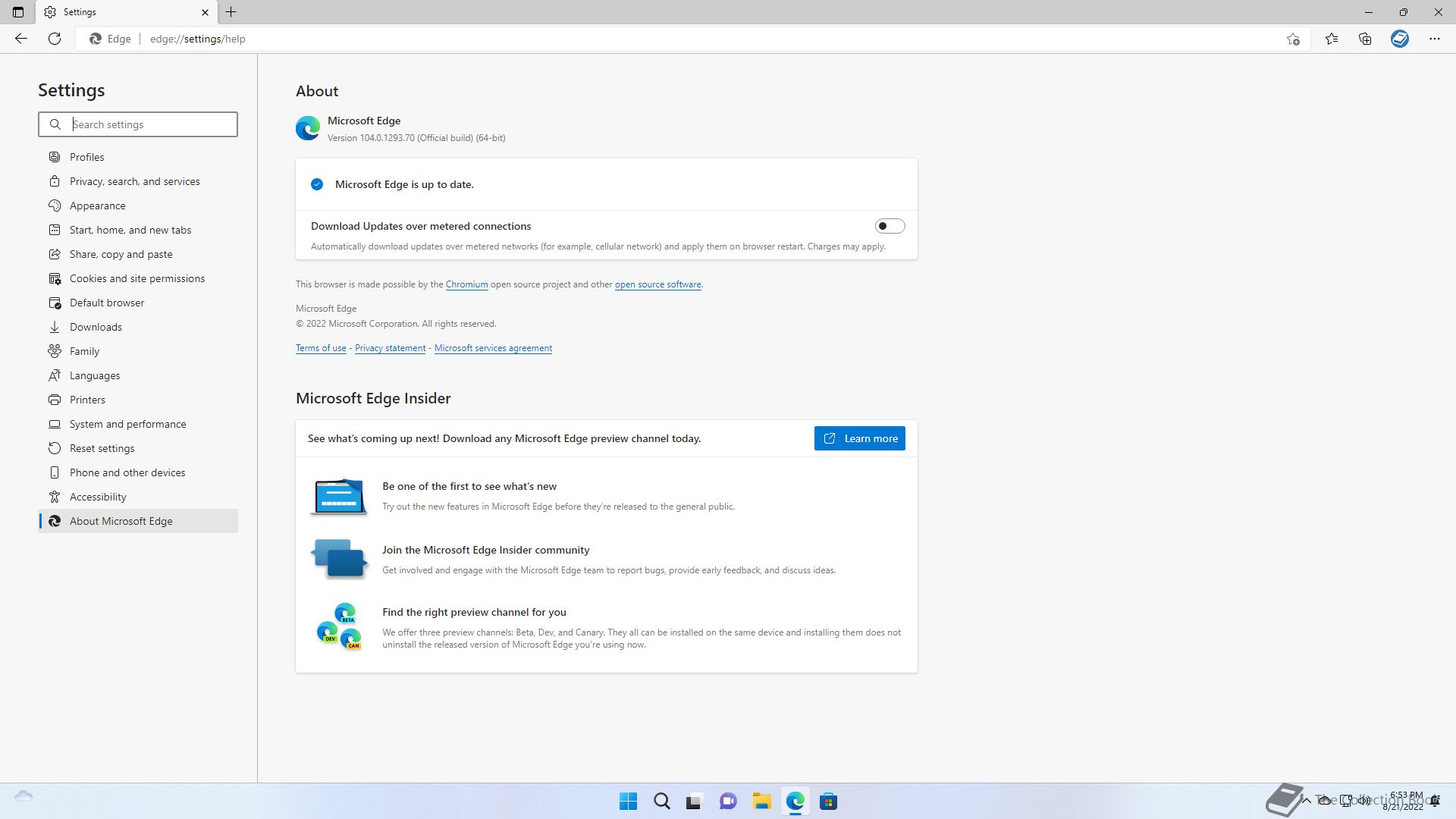Open Languages settings
Screen dimensions: 1456x819
tap(138, 375)
